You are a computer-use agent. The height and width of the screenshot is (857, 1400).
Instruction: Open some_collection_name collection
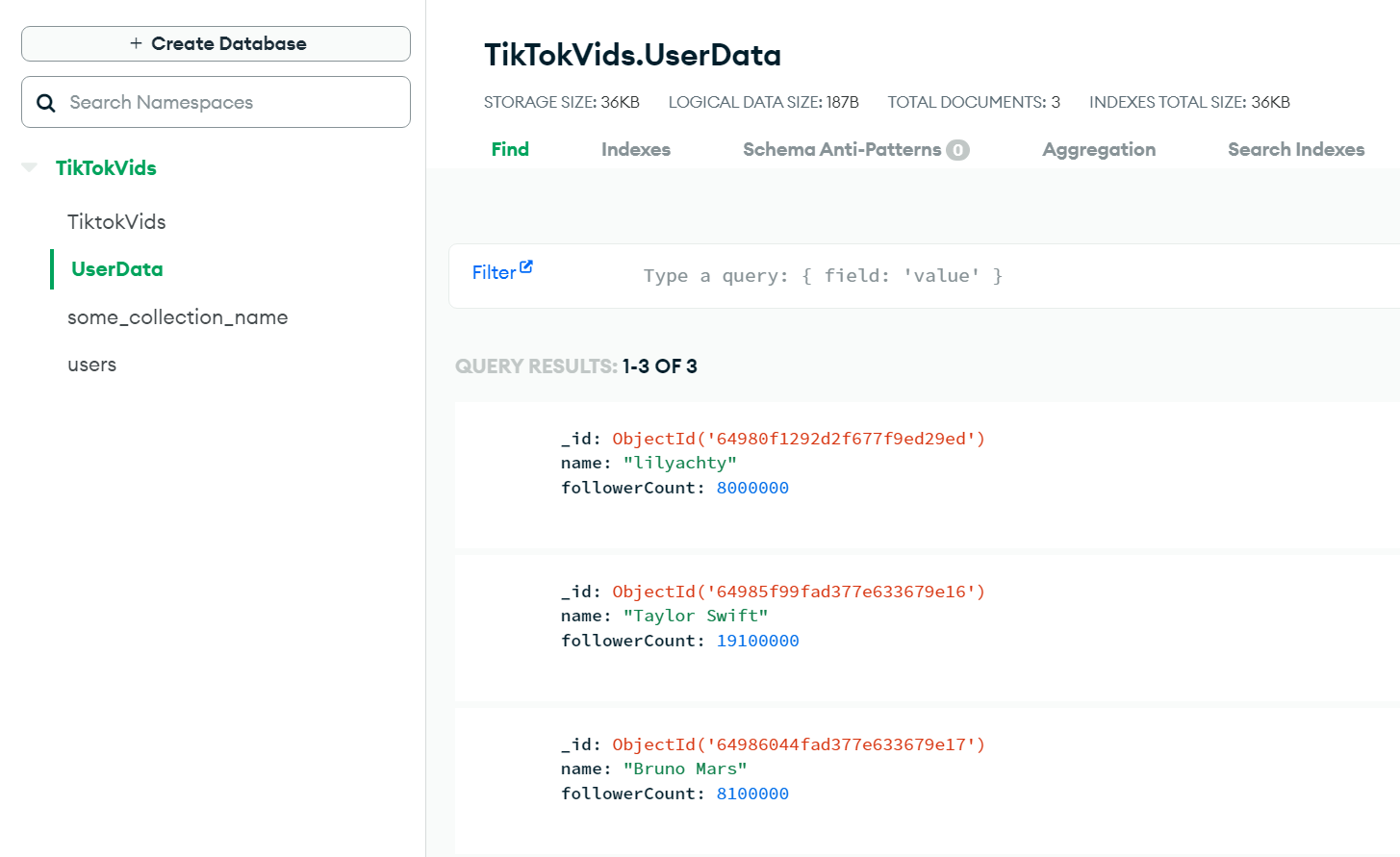pyautogui.click(x=178, y=317)
